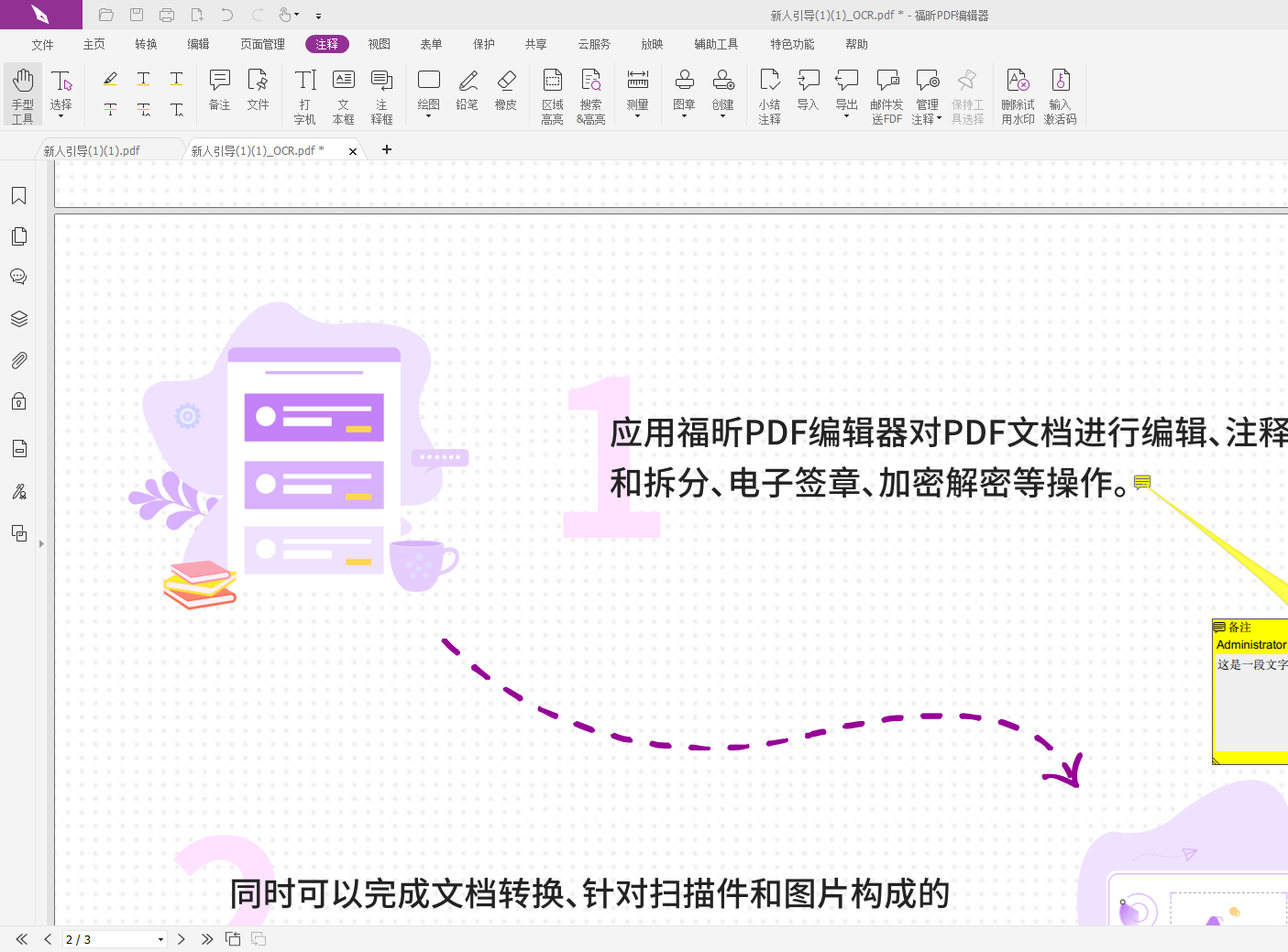Choose the squiggly underline text tool
Viewport: 1288px width, 952px height.
click(x=144, y=79)
